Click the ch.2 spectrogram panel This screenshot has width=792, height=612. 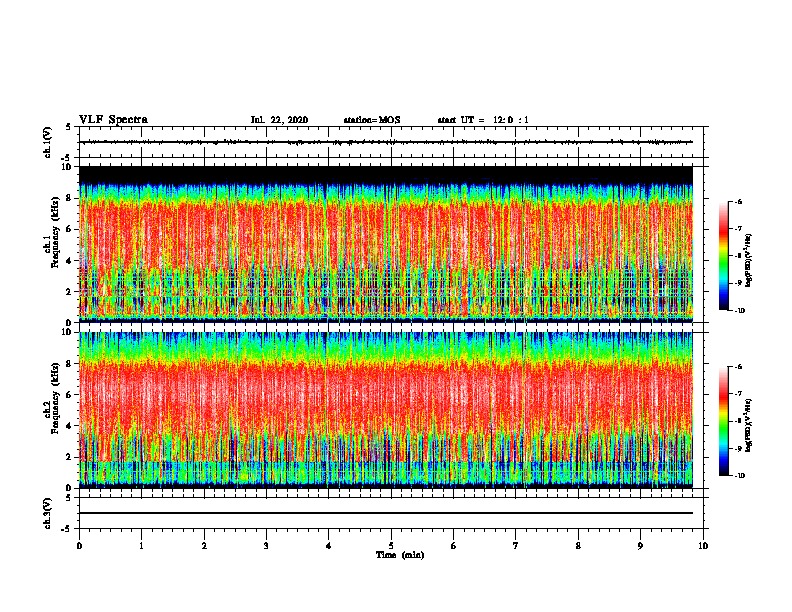[386, 410]
